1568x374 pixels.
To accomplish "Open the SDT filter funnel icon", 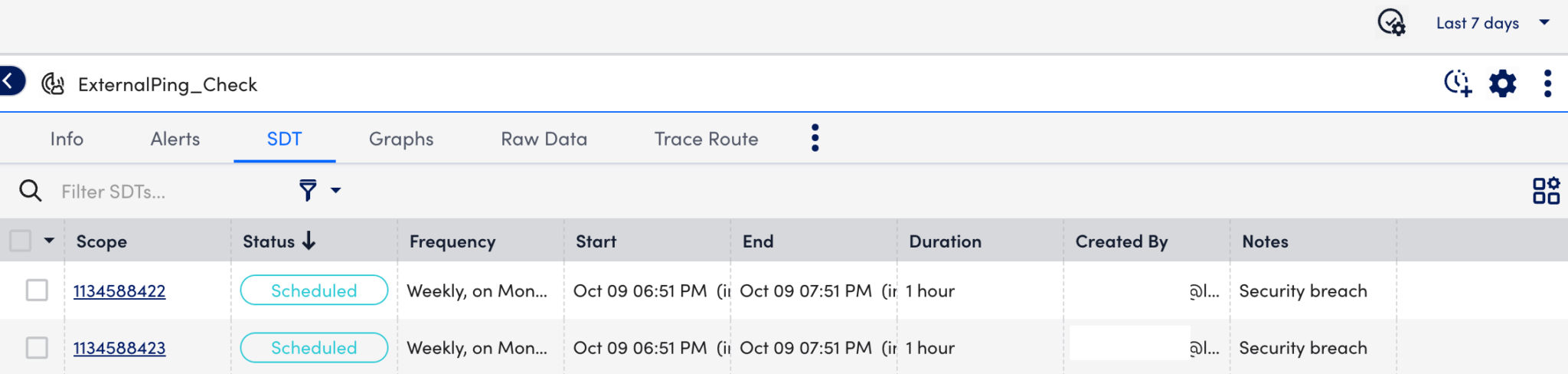I will click(308, 190).
